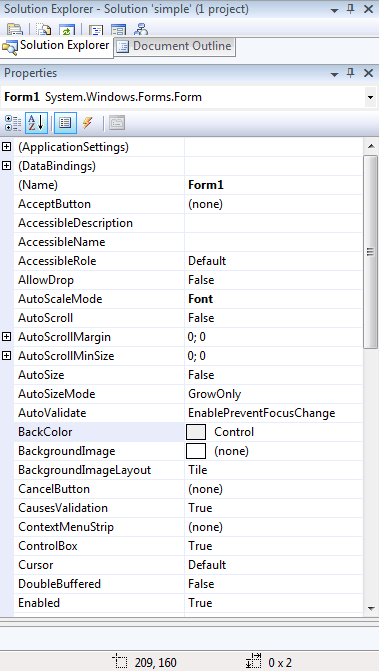Switch to the Document Outline tab
The width and height of the screenshot is (379, 671).
tap(175, 46)
